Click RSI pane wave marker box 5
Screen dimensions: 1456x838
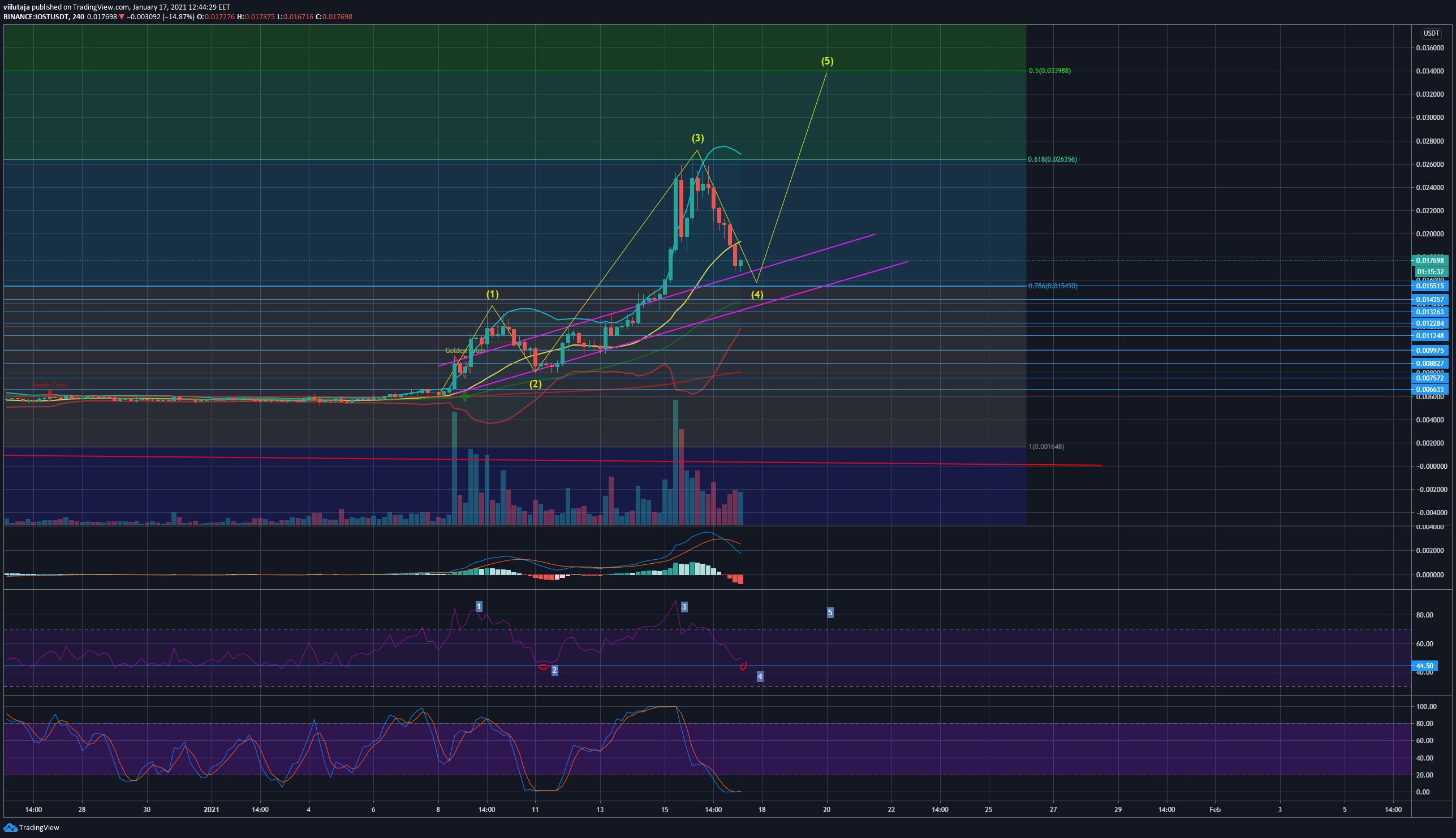[x=830, y=612]
